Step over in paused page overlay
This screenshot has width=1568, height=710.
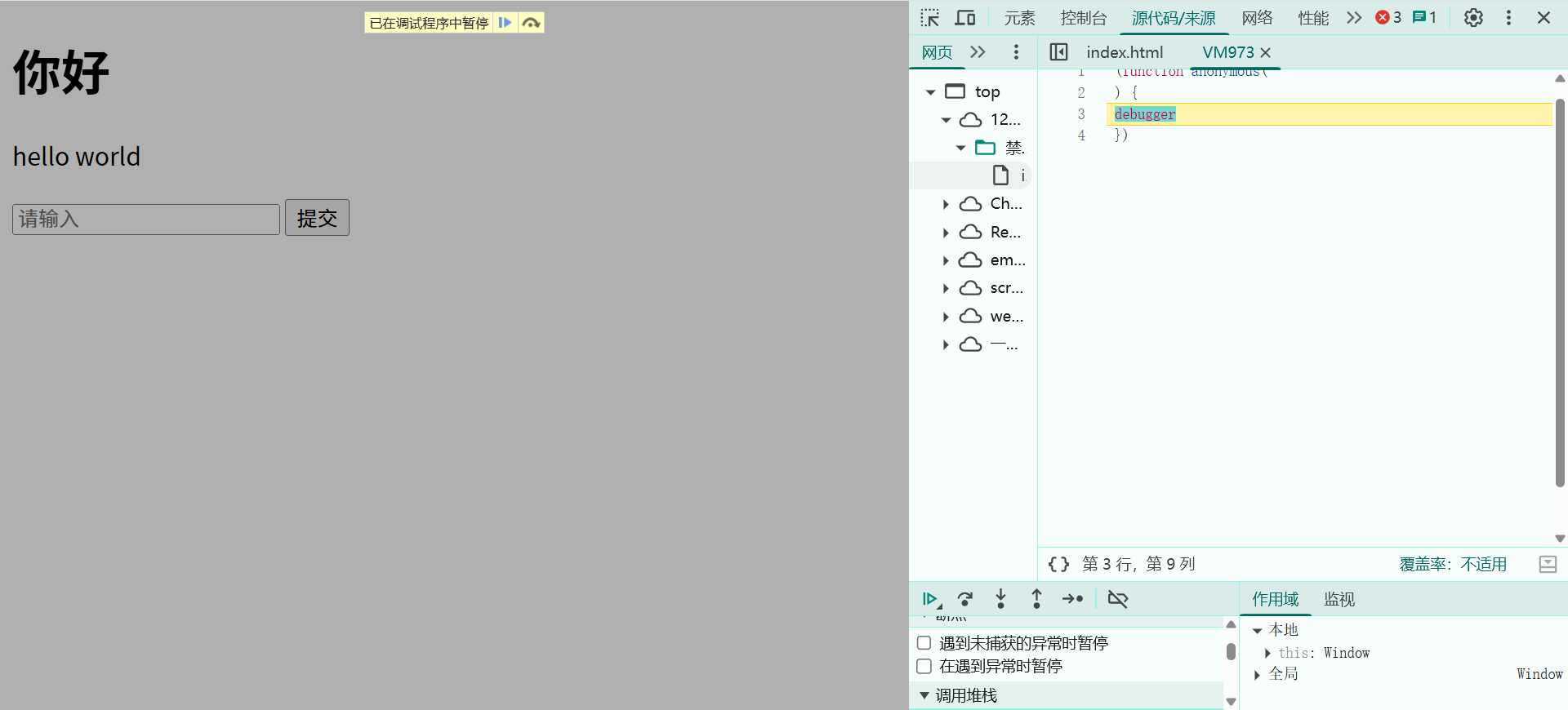(x=531, y=23)
